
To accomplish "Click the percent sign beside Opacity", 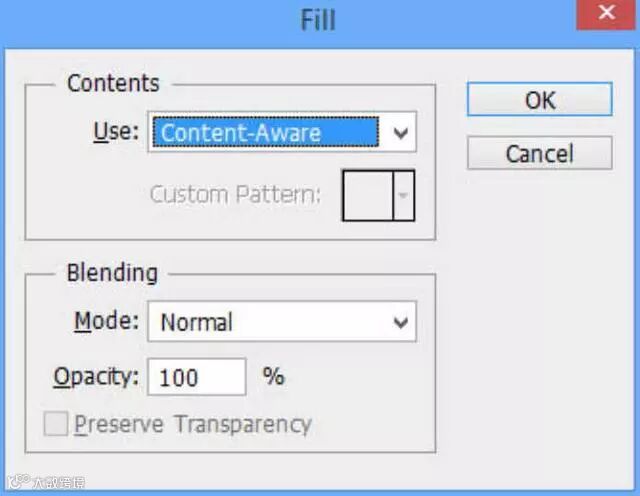I will (x=273, y=376).
